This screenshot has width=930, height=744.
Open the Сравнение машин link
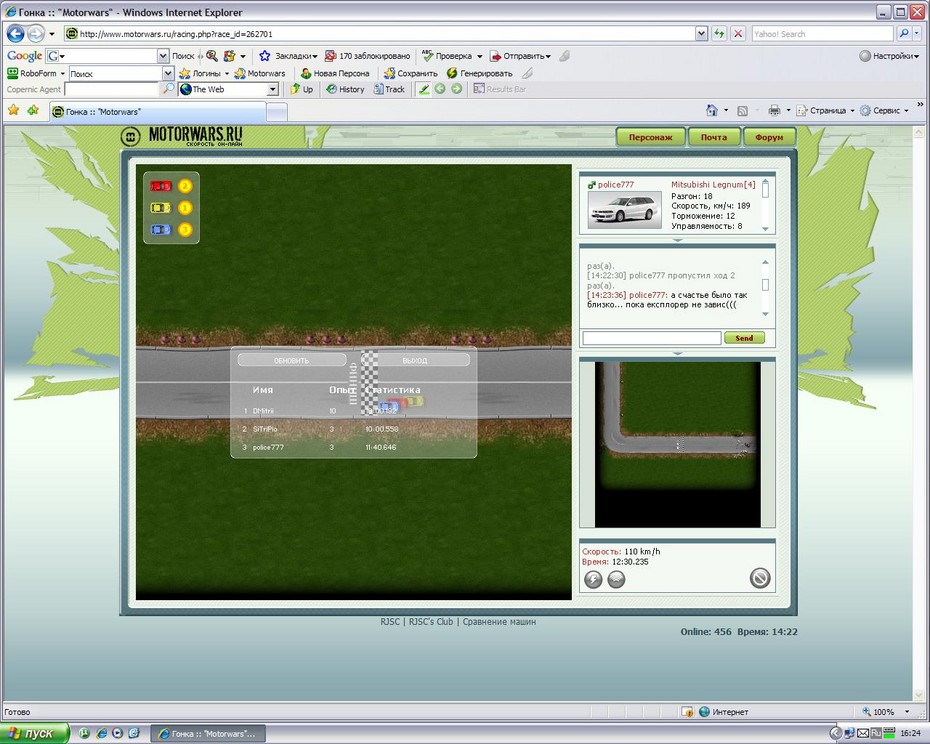499,622
